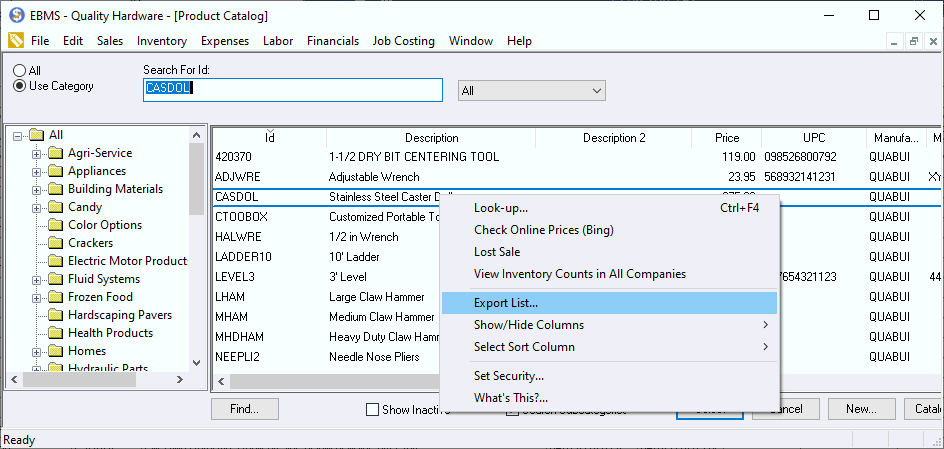The width and height of the screenshot is (944, 449).
Task: Expand the Appliances category
Action: click(x=36, y=172)
